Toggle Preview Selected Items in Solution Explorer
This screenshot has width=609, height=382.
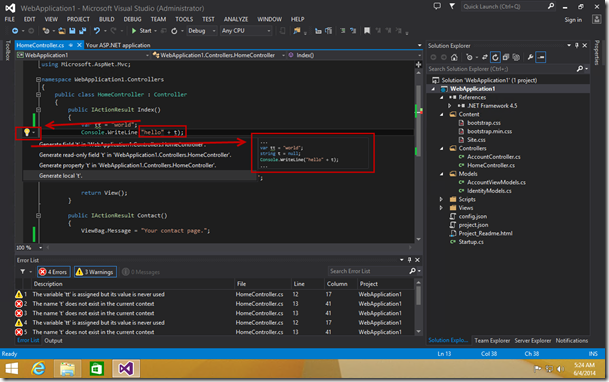(x=541, y=57)
